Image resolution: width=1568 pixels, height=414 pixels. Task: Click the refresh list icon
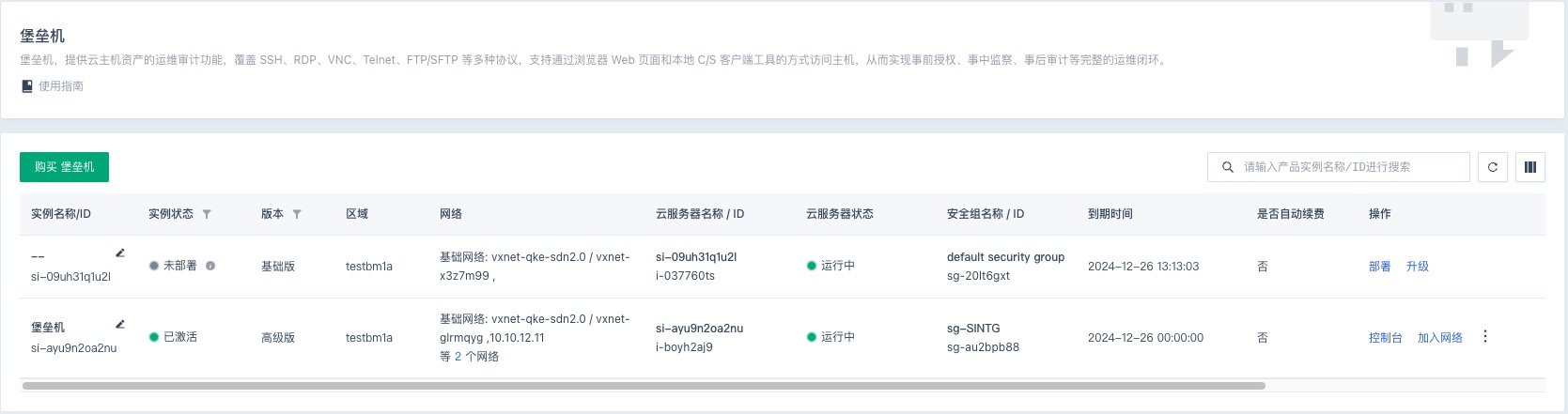click(x=1493, y=167)
